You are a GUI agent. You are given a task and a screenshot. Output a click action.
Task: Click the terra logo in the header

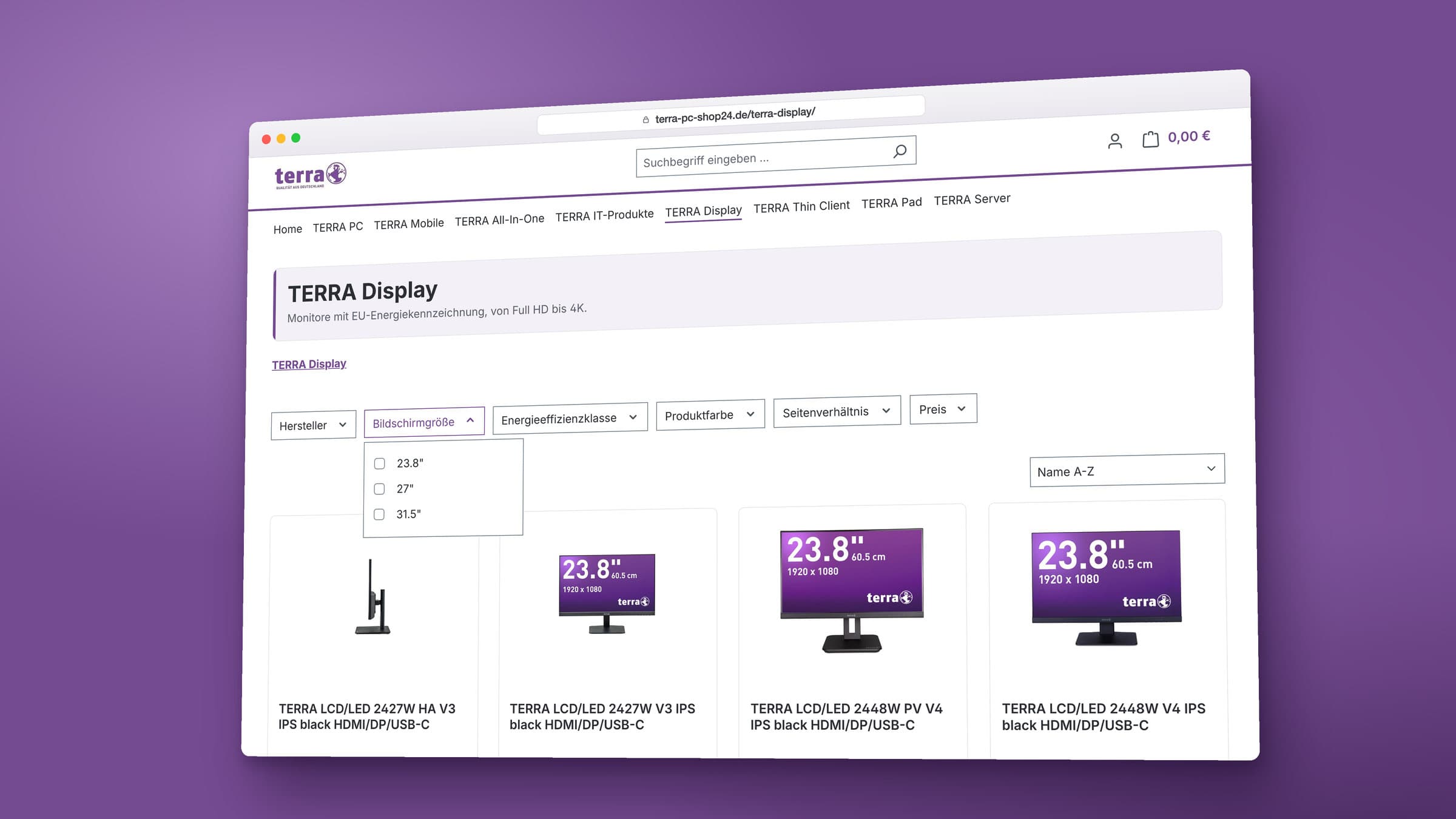point(310,176)
